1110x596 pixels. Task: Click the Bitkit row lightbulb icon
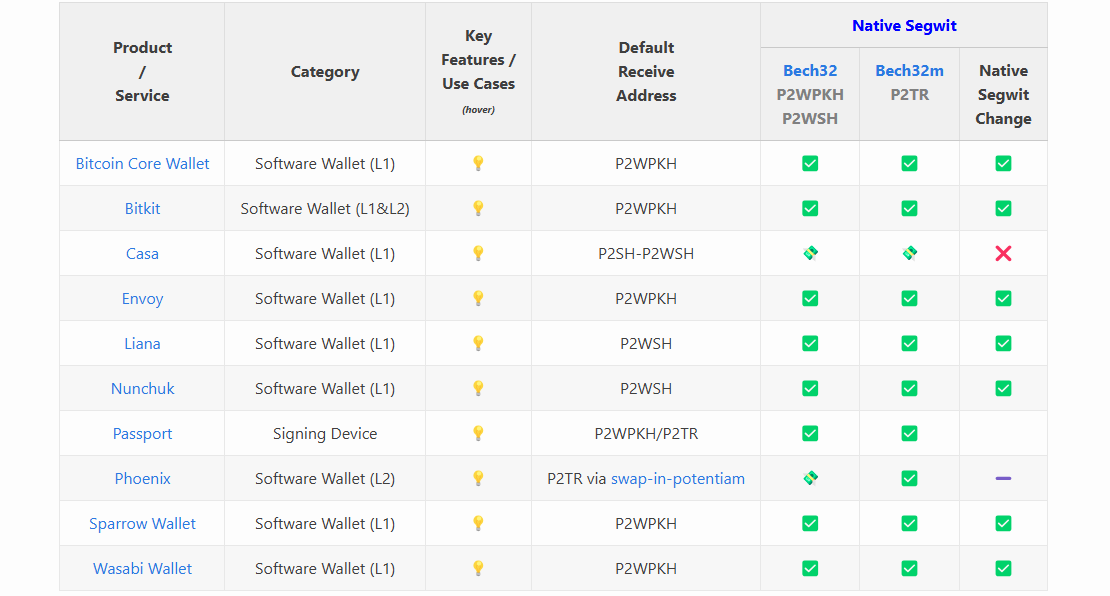479,208
